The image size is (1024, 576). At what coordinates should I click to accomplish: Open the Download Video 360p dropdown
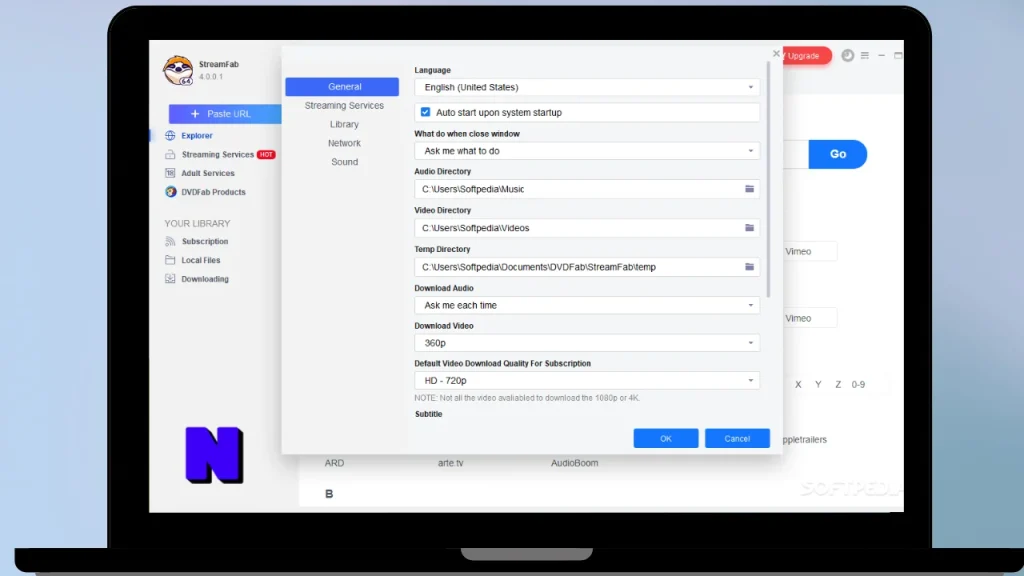click(x=586, y=343)
